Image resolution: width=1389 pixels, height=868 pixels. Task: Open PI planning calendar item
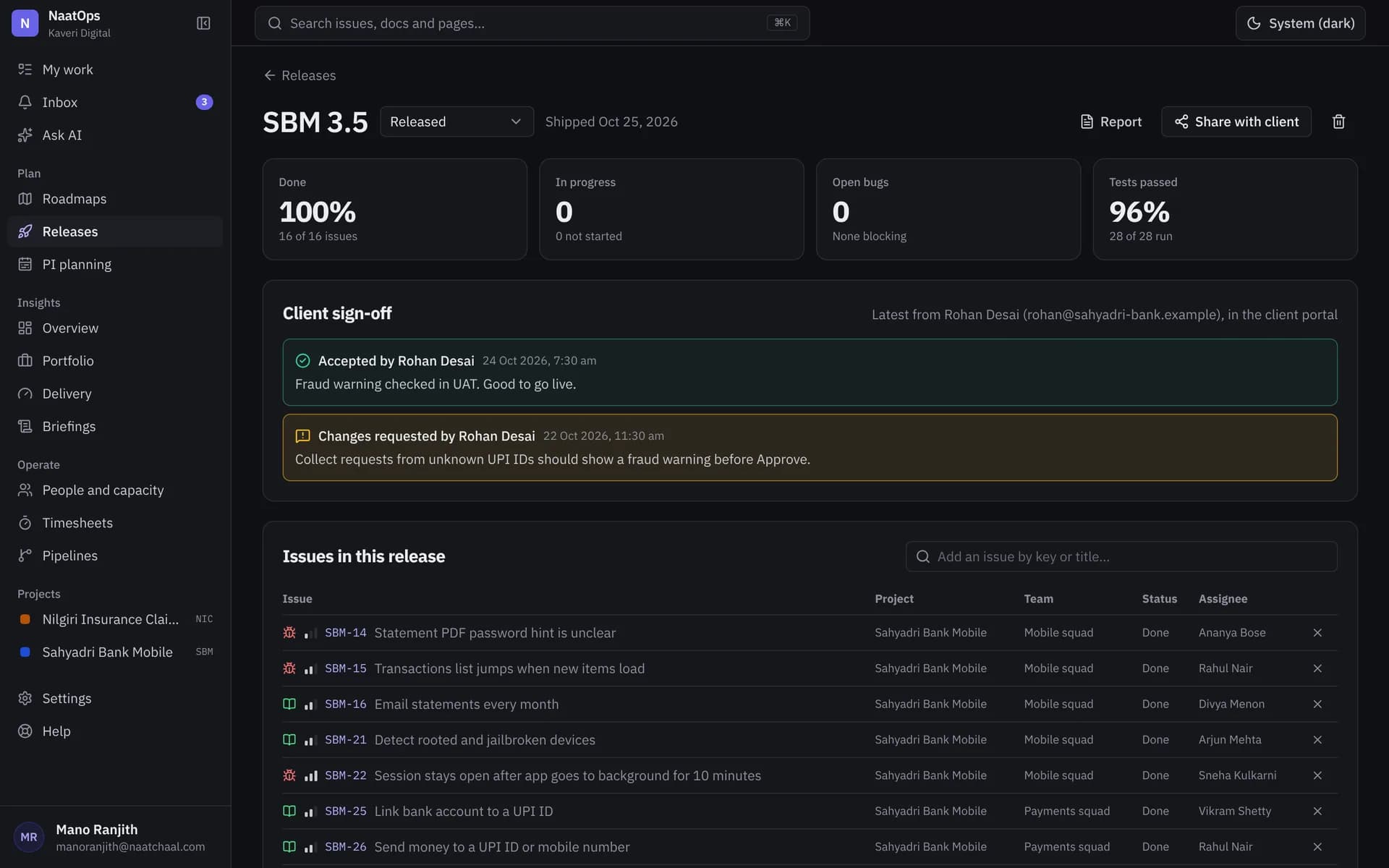point(116,264)
